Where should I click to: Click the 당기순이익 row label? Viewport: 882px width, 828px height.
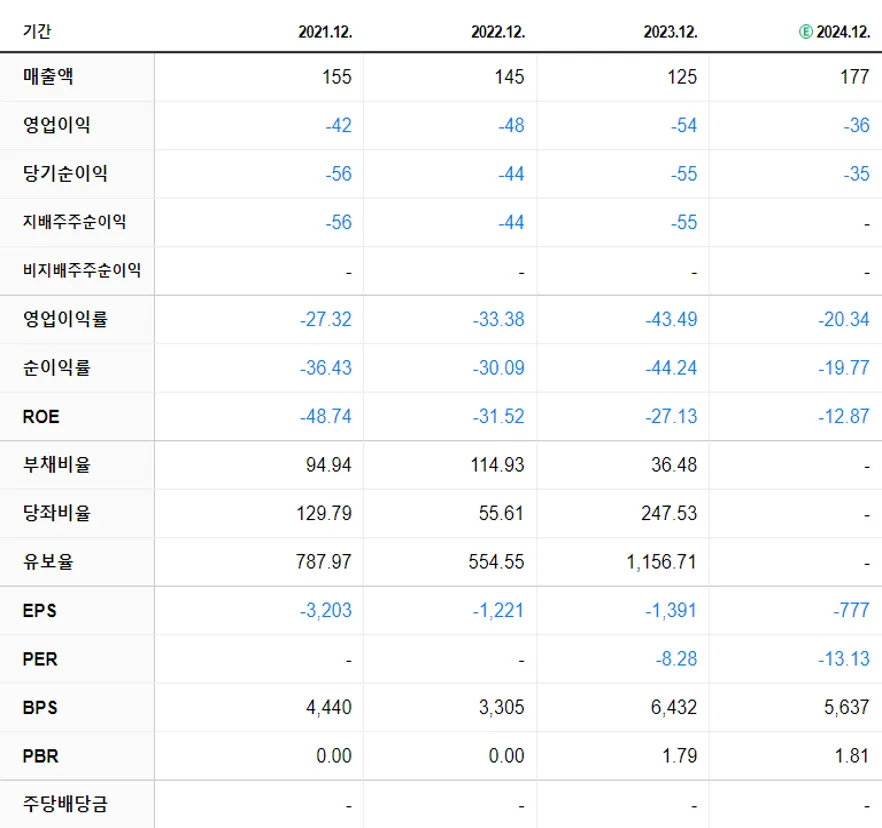pyautogui.click(x=65, y=173)
